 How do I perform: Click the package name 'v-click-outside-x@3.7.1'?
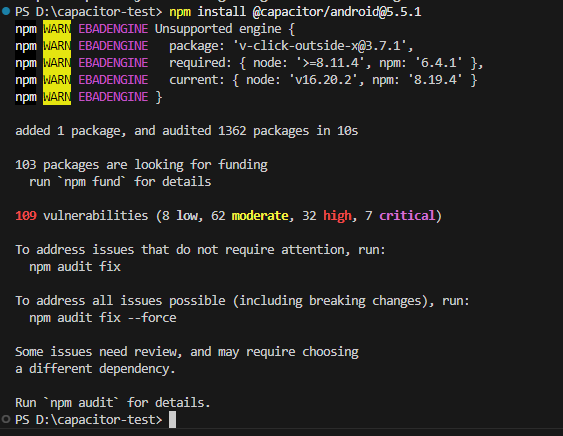(x=320, y=46)
